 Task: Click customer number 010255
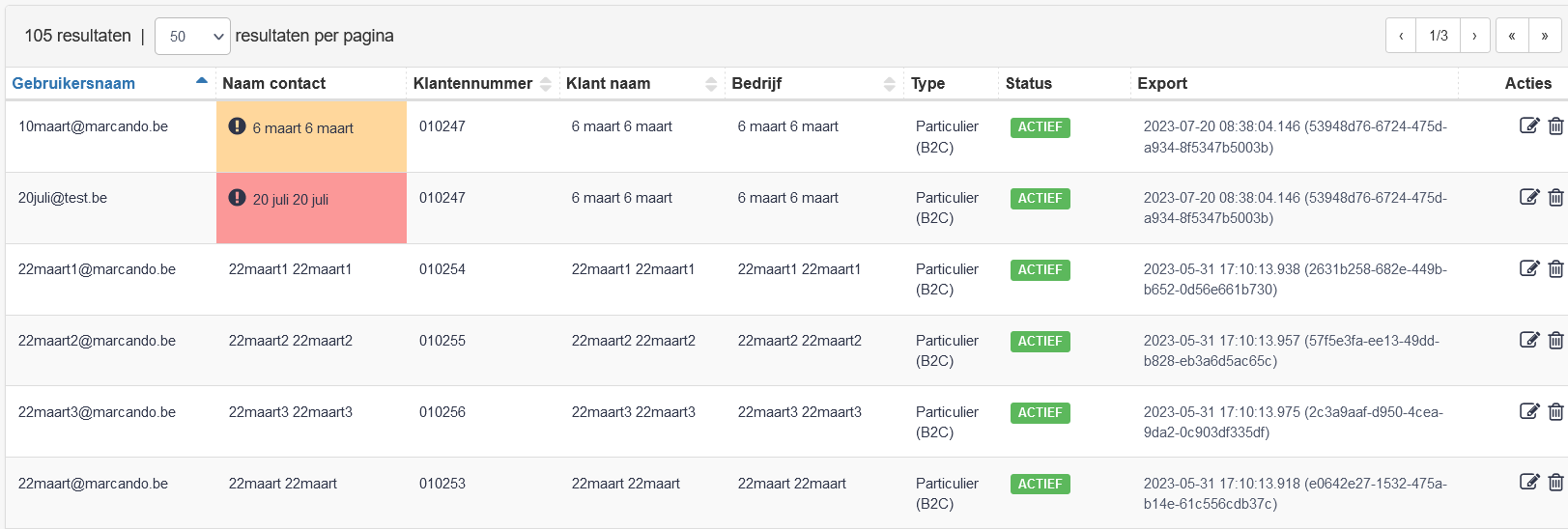point(442,341)
